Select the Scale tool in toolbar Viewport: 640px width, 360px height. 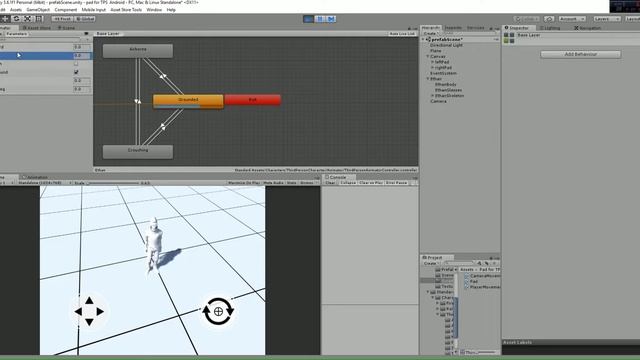pos(27,19)
